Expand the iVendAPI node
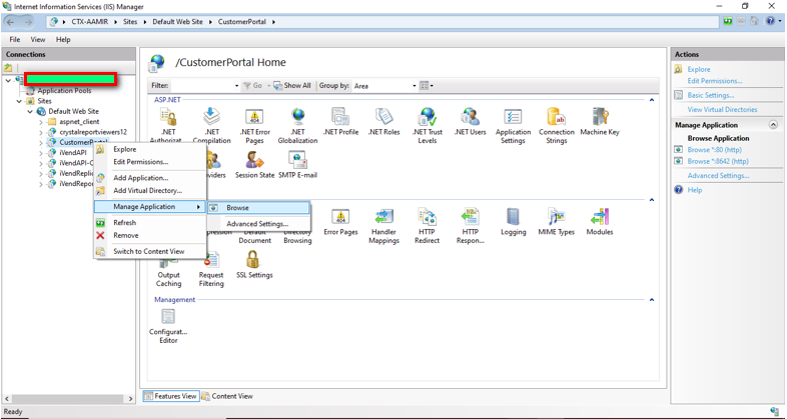The image size is (787, 419). (41, 153)
